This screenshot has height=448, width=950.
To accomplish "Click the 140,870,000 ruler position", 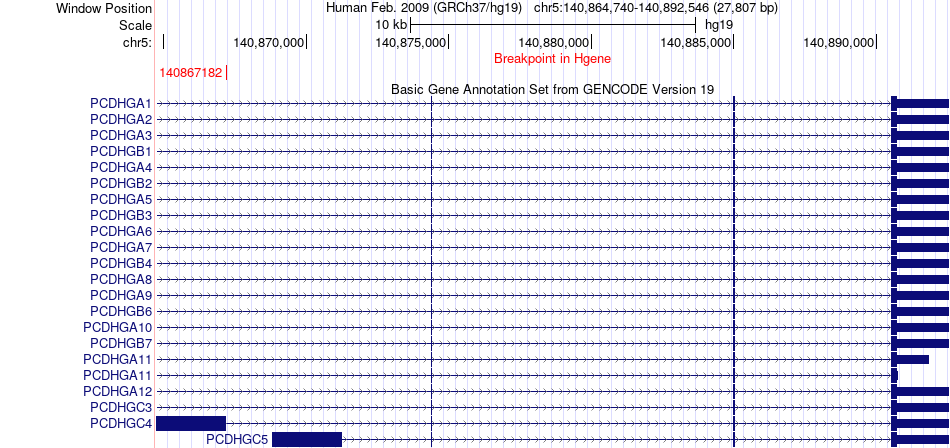I will coord(268,43).
